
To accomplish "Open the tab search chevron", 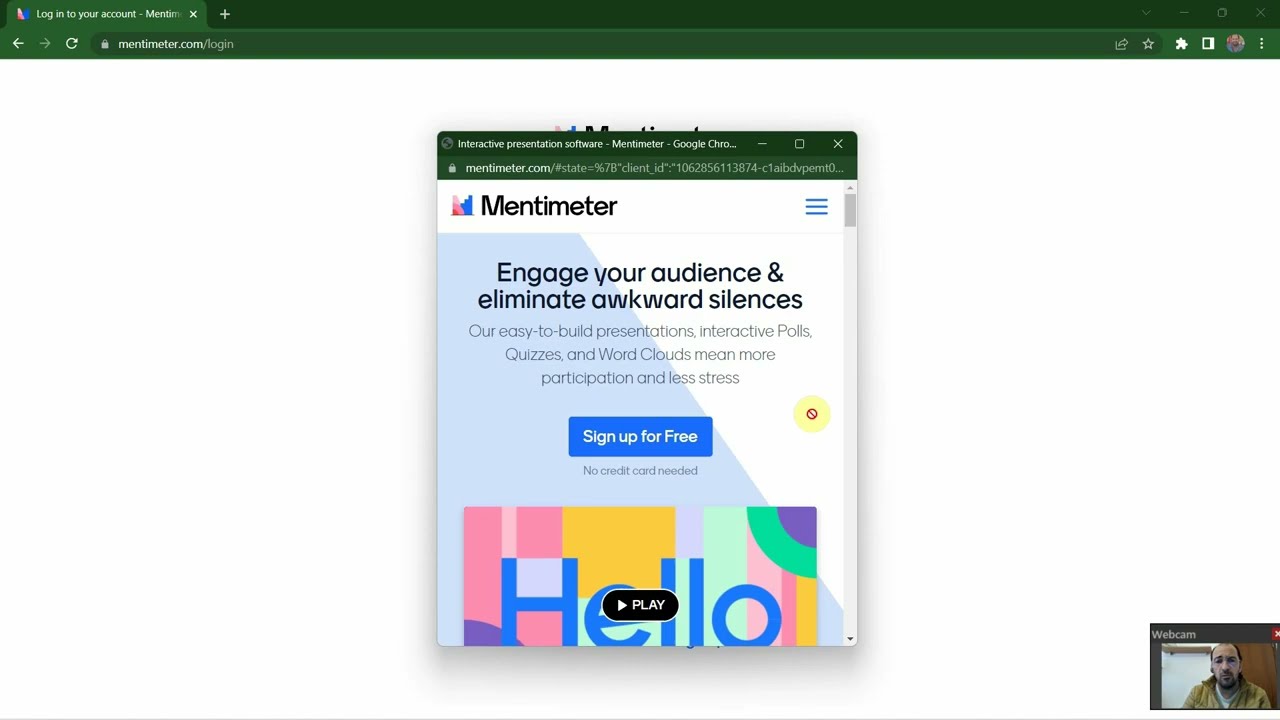I will point(1146,13).
